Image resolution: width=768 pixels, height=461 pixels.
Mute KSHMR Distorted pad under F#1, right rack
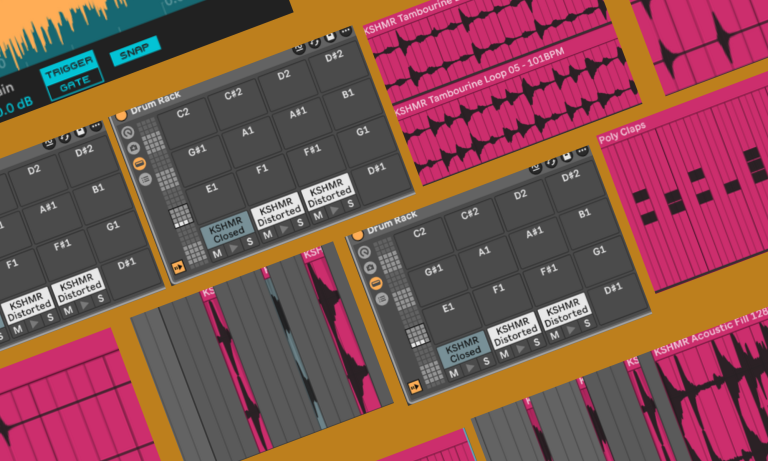coord(554,336)
